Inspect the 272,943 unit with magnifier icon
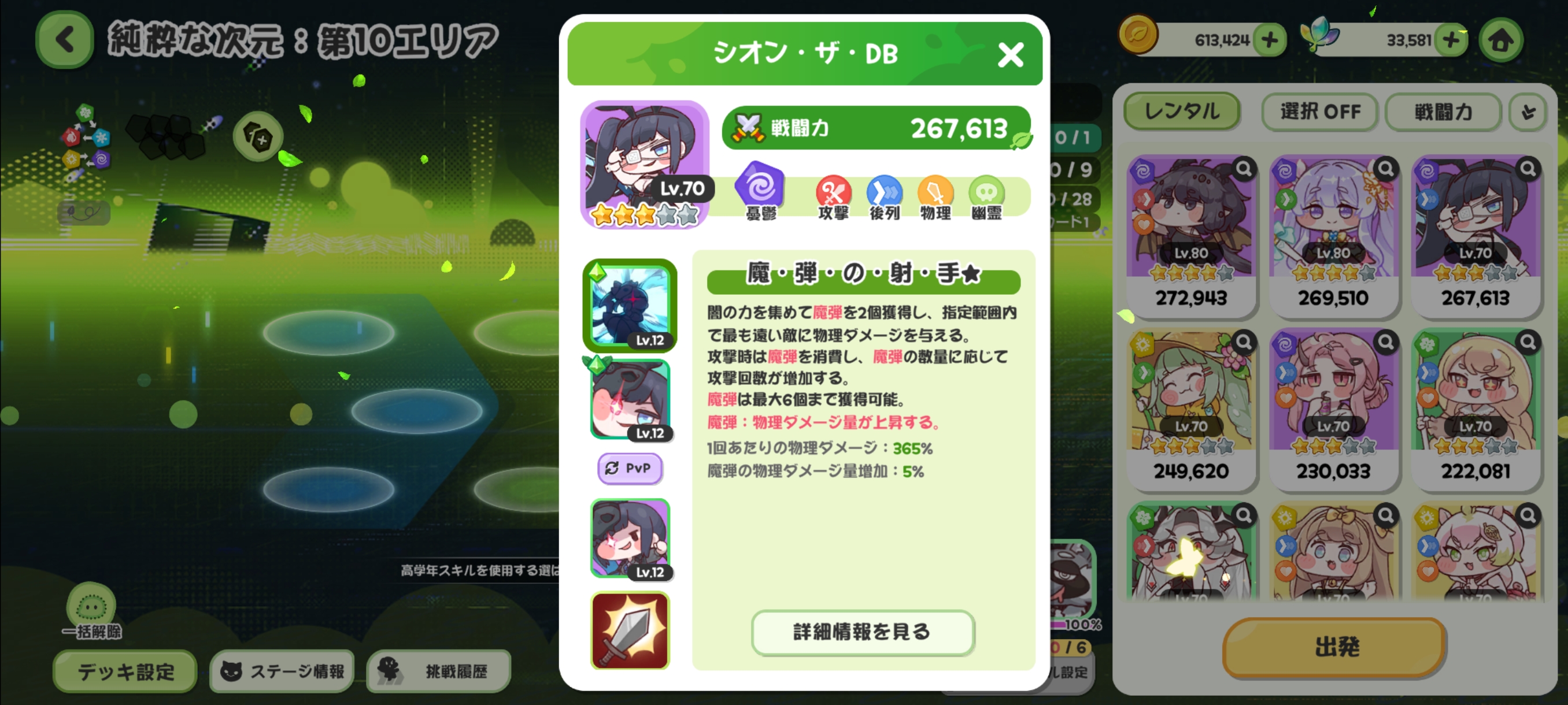This screenshot has height=705, width=1568. (1244, 169)
